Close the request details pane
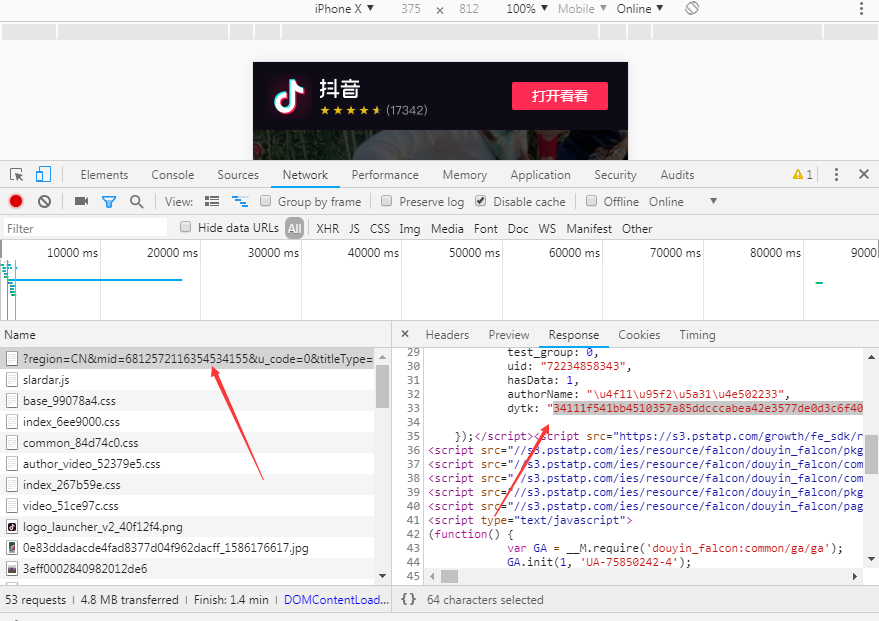The image size is (879, 621). [x=405, y=334]
